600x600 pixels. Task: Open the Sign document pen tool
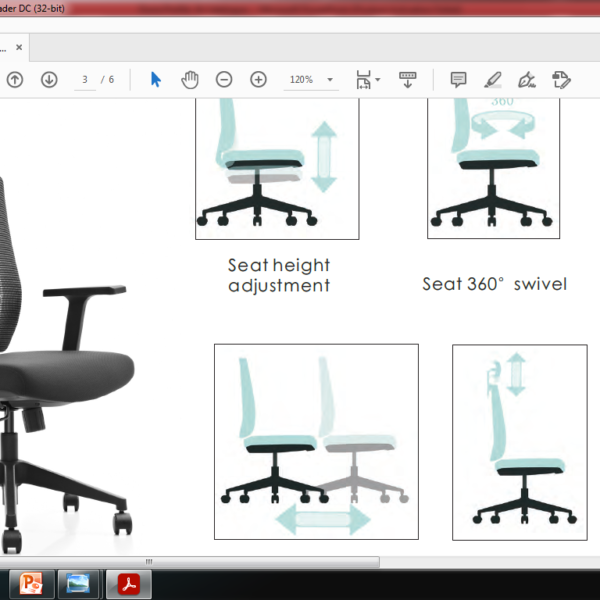(527, 80)
